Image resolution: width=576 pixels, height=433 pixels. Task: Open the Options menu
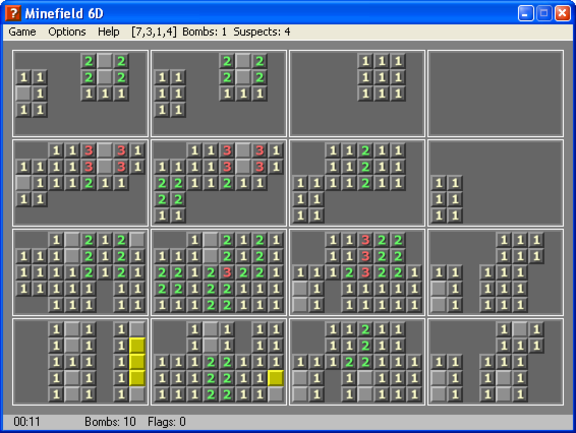pyautogui.click(x=67, y=32)
